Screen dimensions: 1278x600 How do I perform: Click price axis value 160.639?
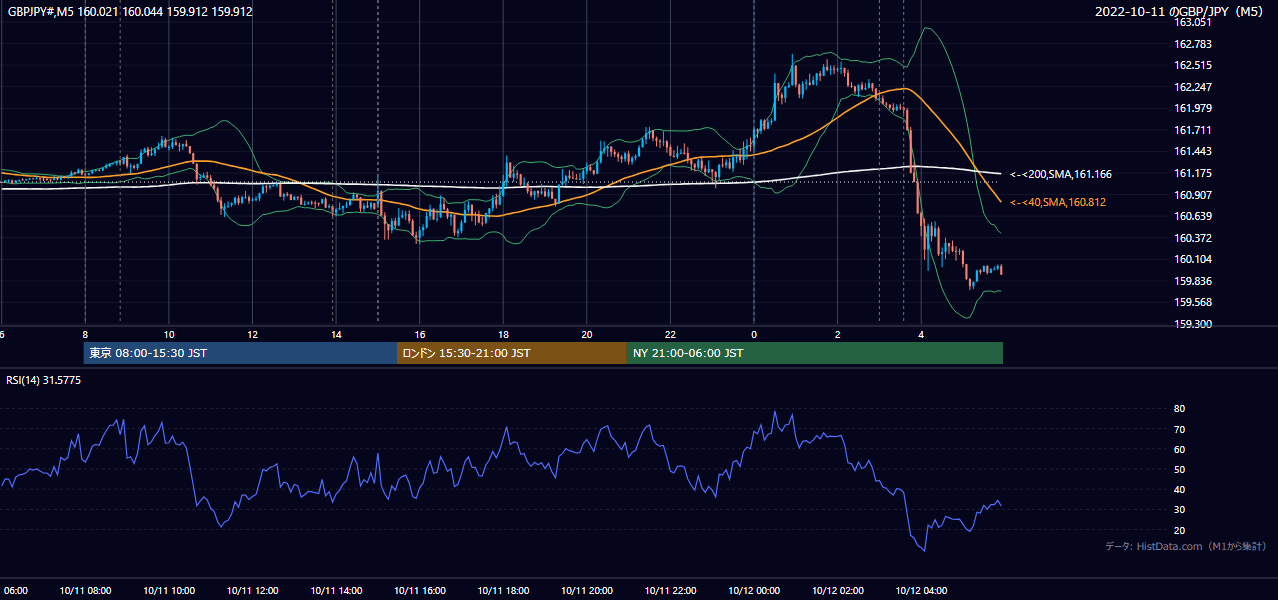point(1193,216)
